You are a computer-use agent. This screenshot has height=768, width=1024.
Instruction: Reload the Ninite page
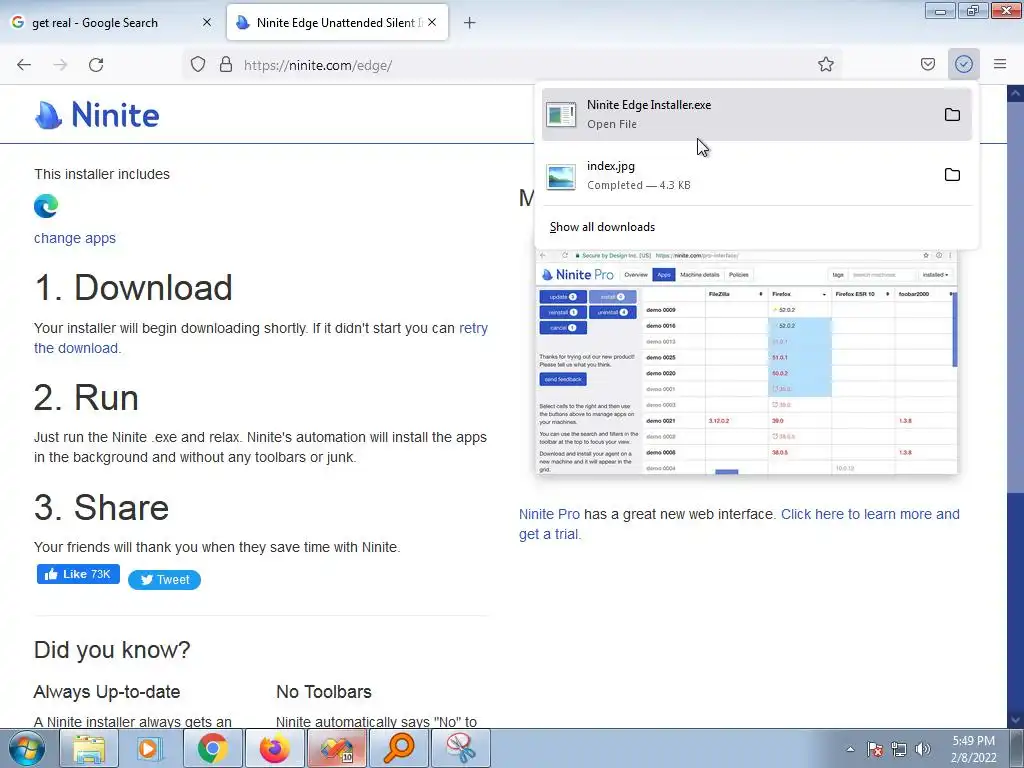(x=96, y=65)
